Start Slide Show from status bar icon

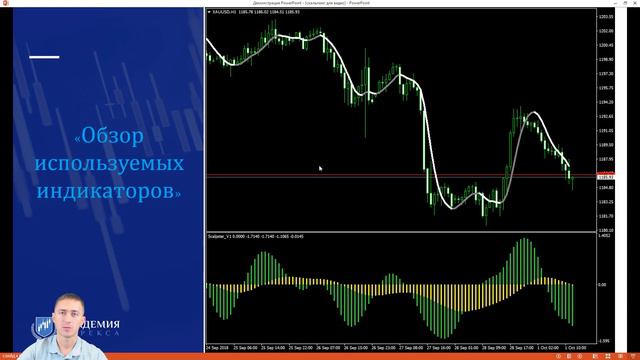[633, 356]
